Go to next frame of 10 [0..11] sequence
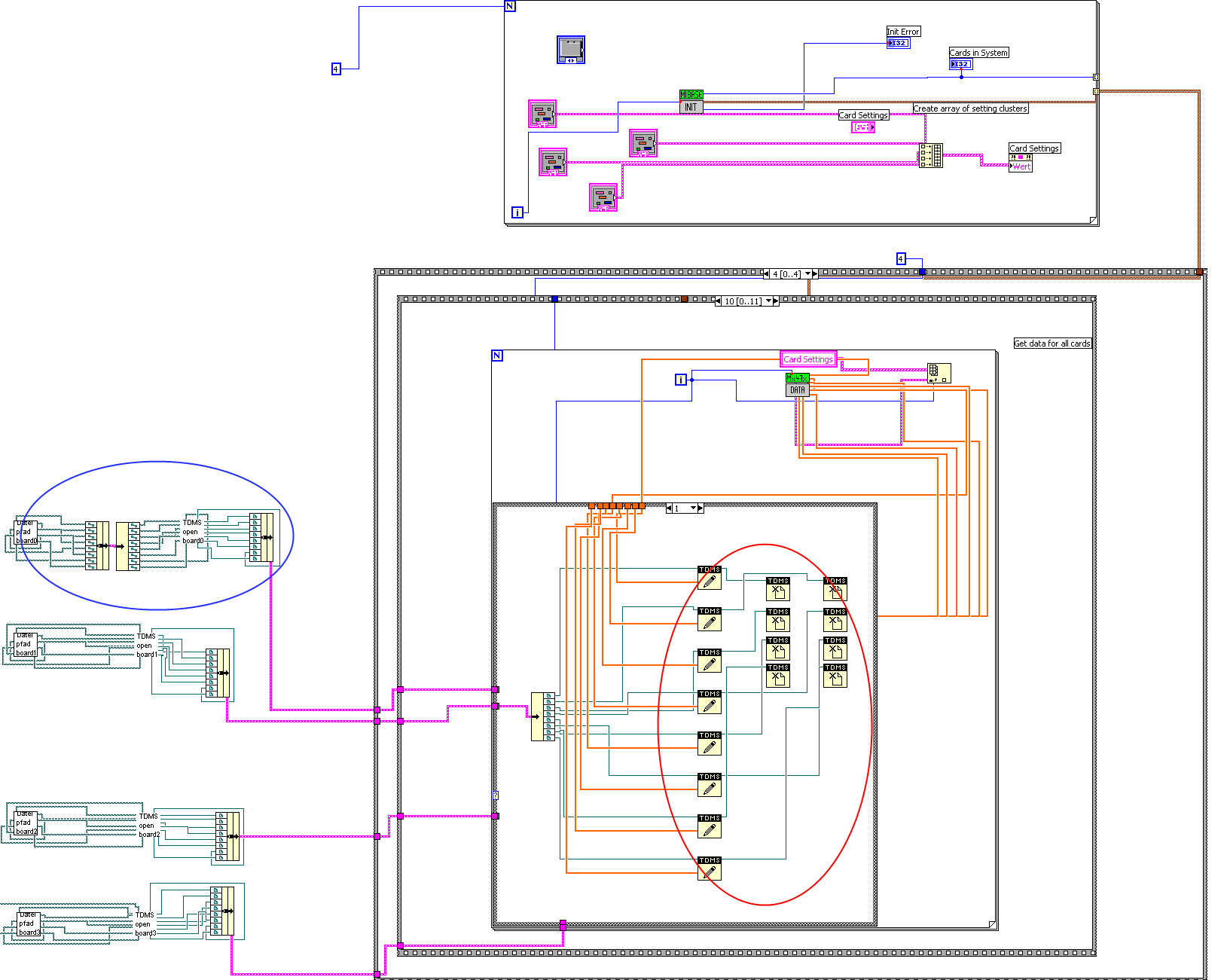Image resolution: width=1224 pixels, height=980 pixels. [777, 301]
